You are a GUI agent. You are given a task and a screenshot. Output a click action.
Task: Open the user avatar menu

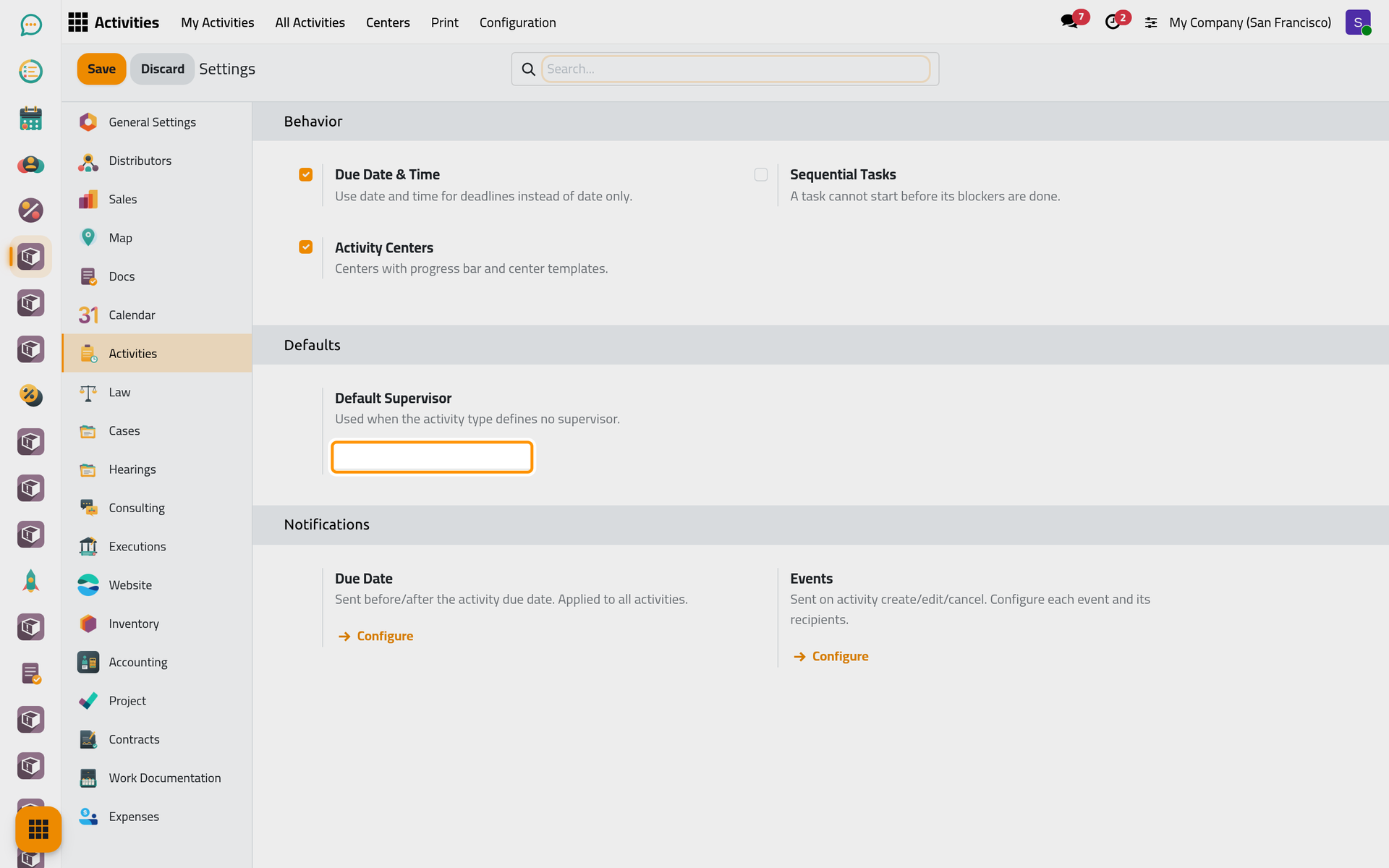pos(1358,22)
